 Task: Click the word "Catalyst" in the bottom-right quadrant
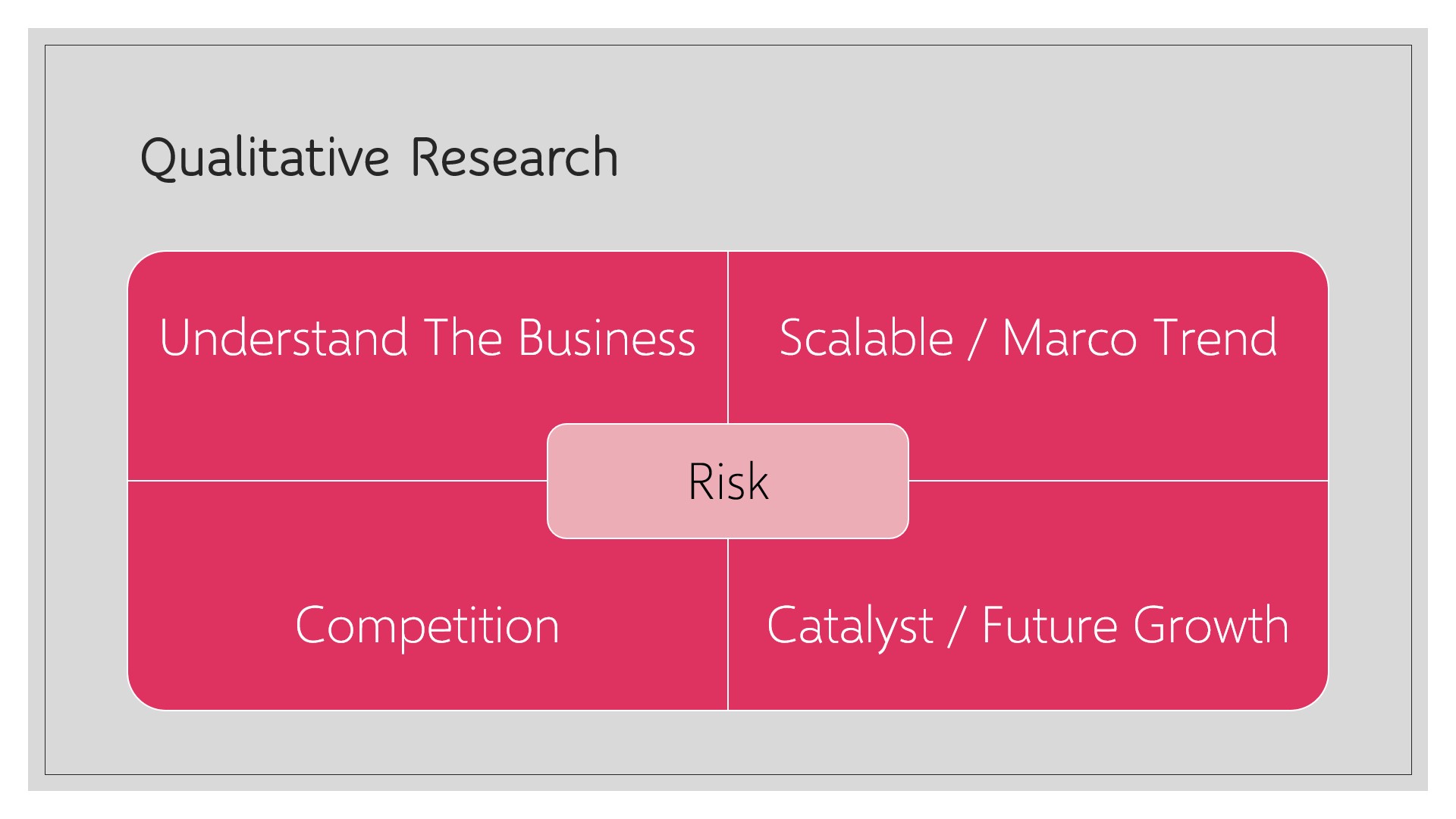849,626
